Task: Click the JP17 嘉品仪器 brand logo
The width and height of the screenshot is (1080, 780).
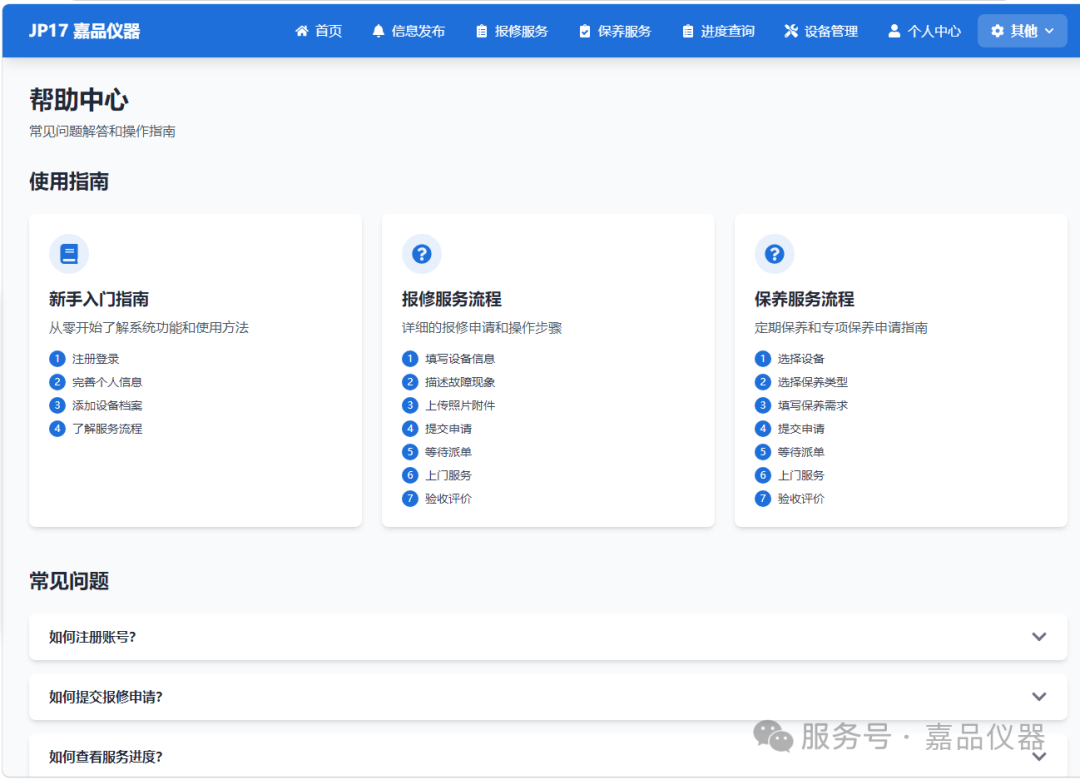Action: (84, 31)
